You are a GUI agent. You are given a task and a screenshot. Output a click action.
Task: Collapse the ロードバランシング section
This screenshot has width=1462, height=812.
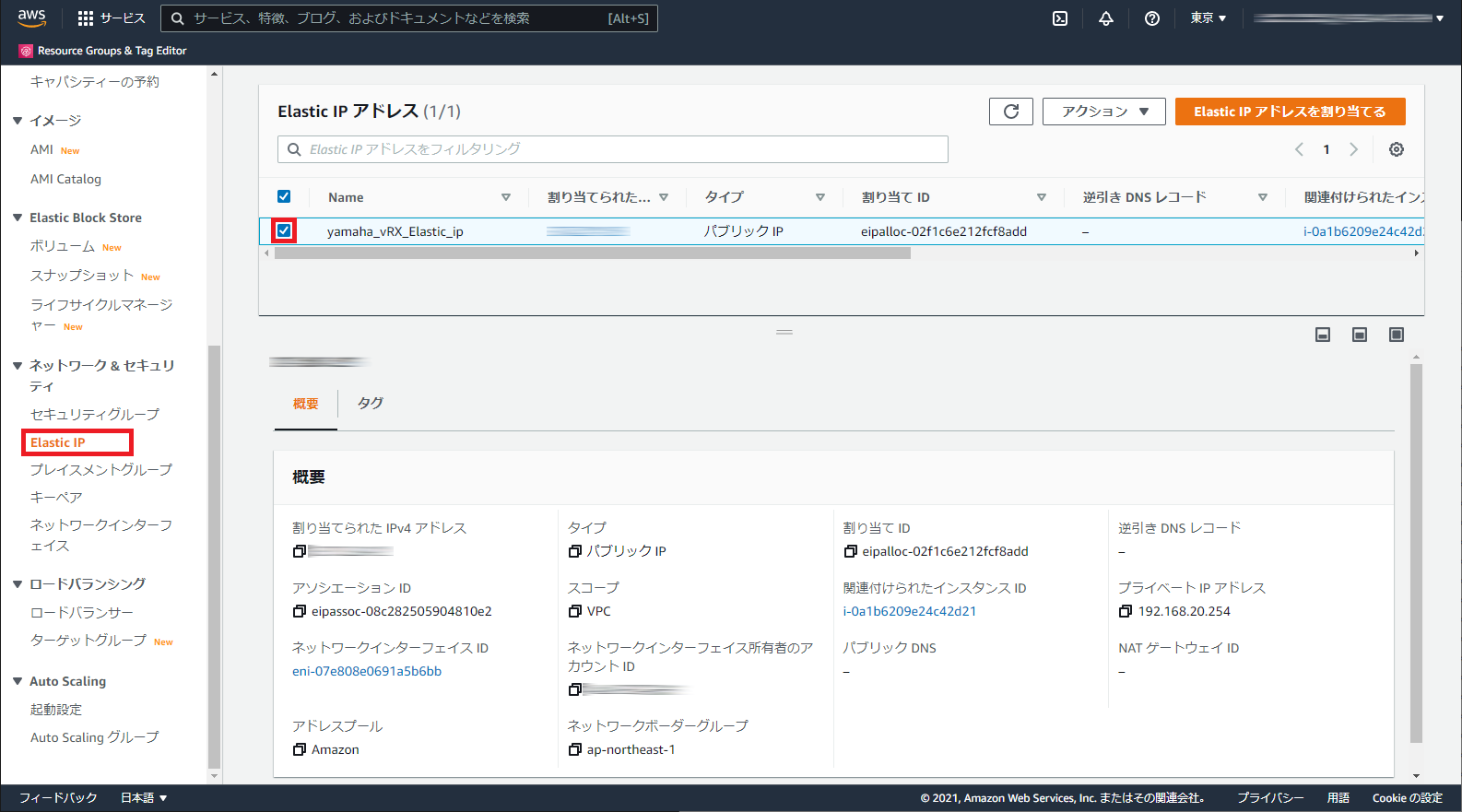18,584
